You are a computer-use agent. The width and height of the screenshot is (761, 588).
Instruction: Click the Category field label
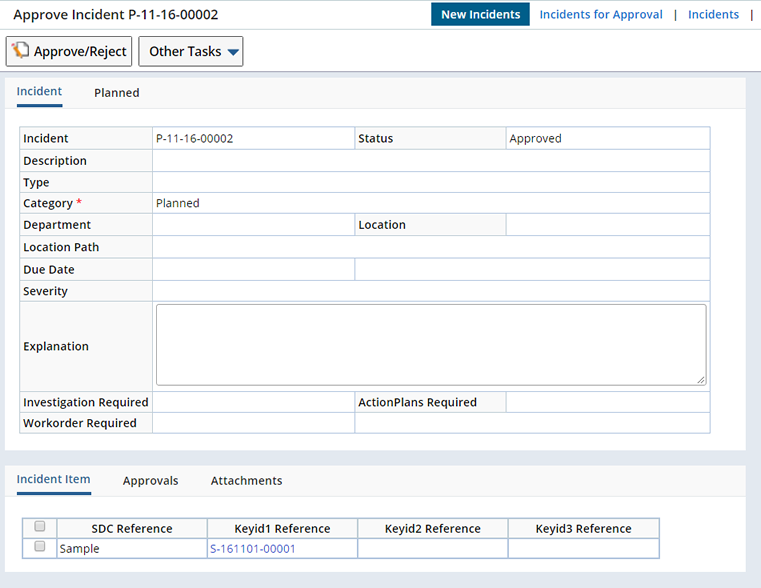point(48,203)
